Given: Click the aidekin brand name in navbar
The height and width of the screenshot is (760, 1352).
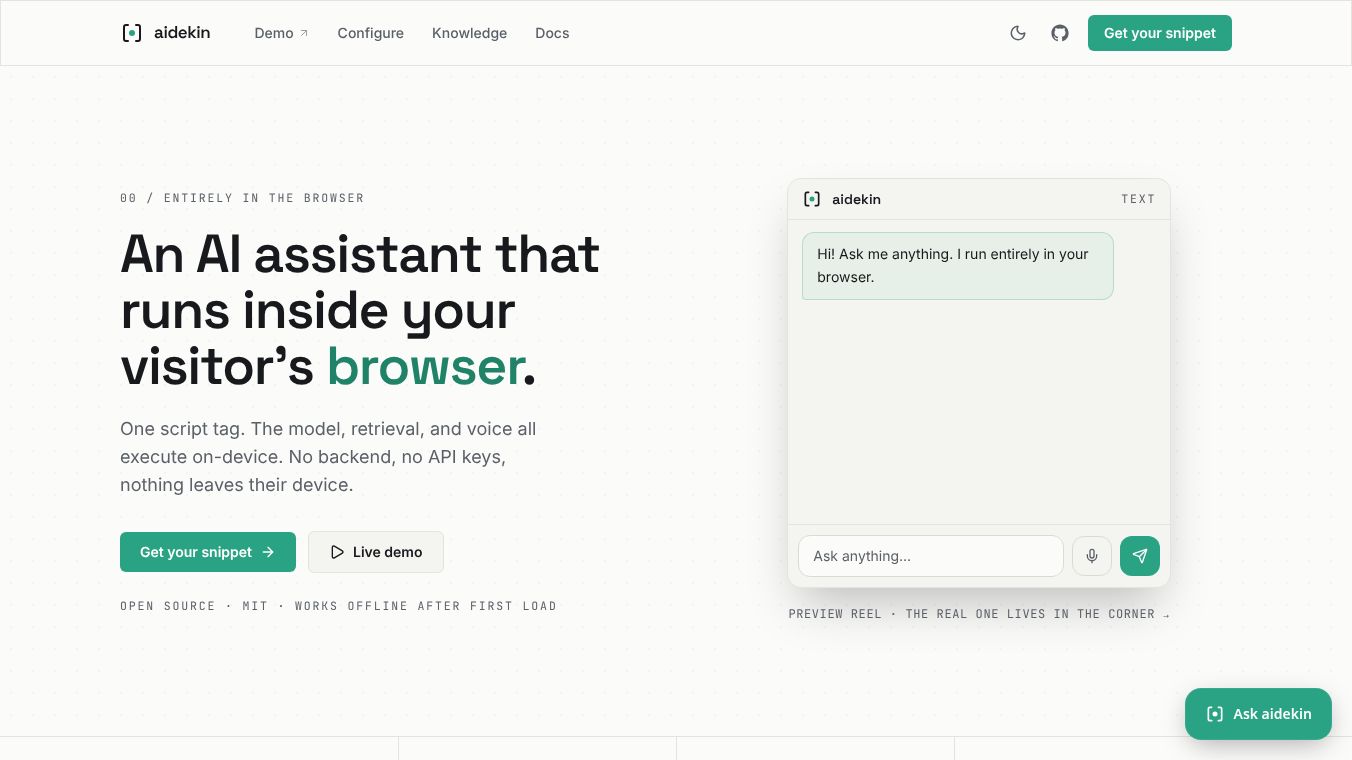Looking at the screenshot, I should tap(182, 33).
